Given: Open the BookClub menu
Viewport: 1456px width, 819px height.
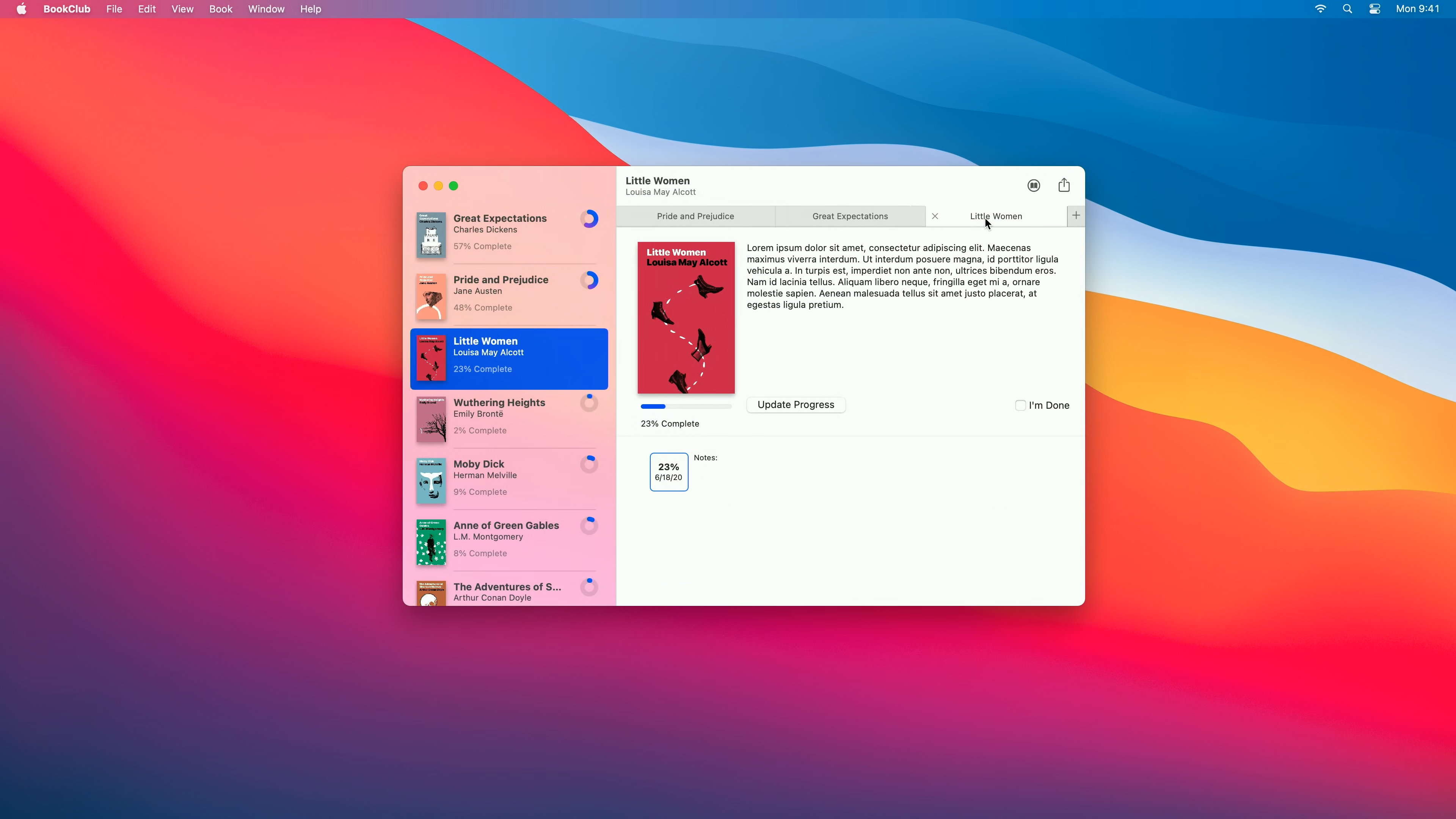Looking at the screenshot, I should tap(67, 9).
